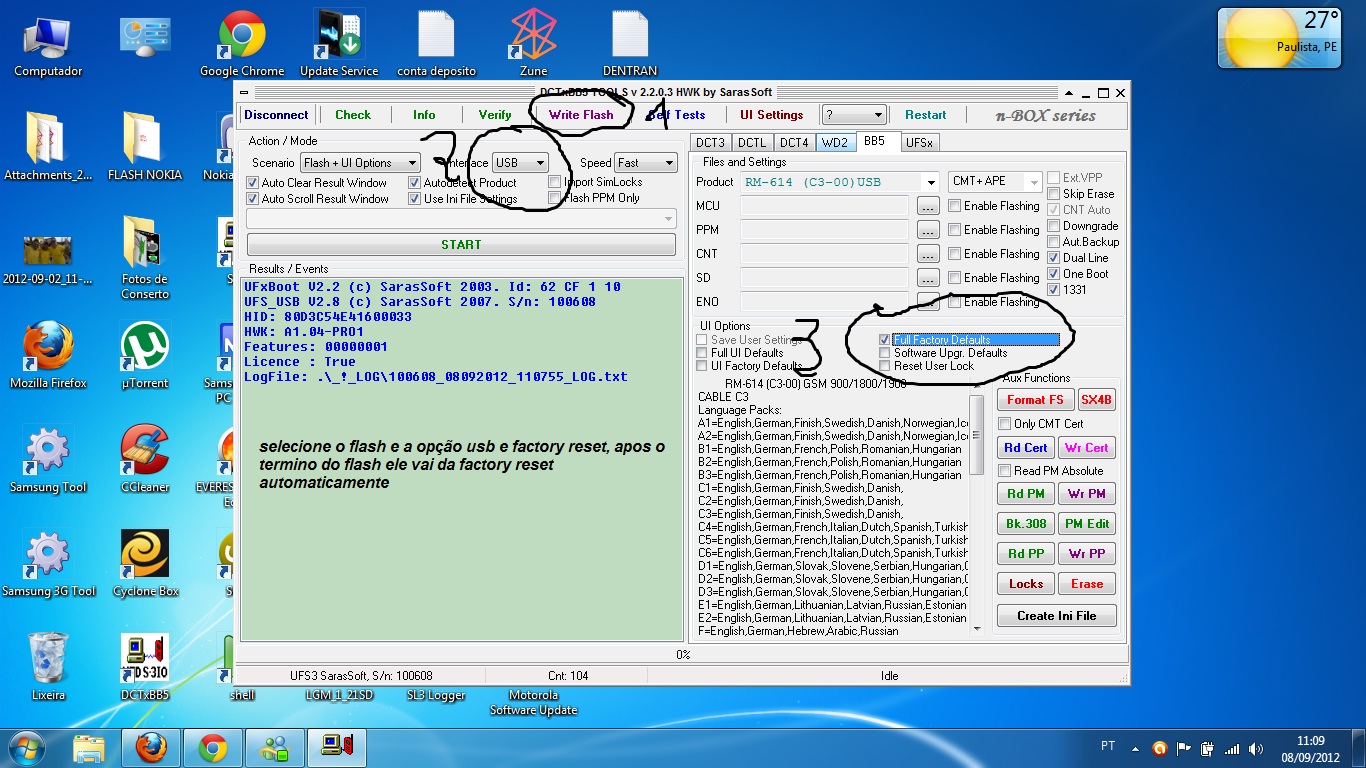1366x768 pixels.
Task: Toggle the One Boot checkbox
Action: pos(1053,274)
